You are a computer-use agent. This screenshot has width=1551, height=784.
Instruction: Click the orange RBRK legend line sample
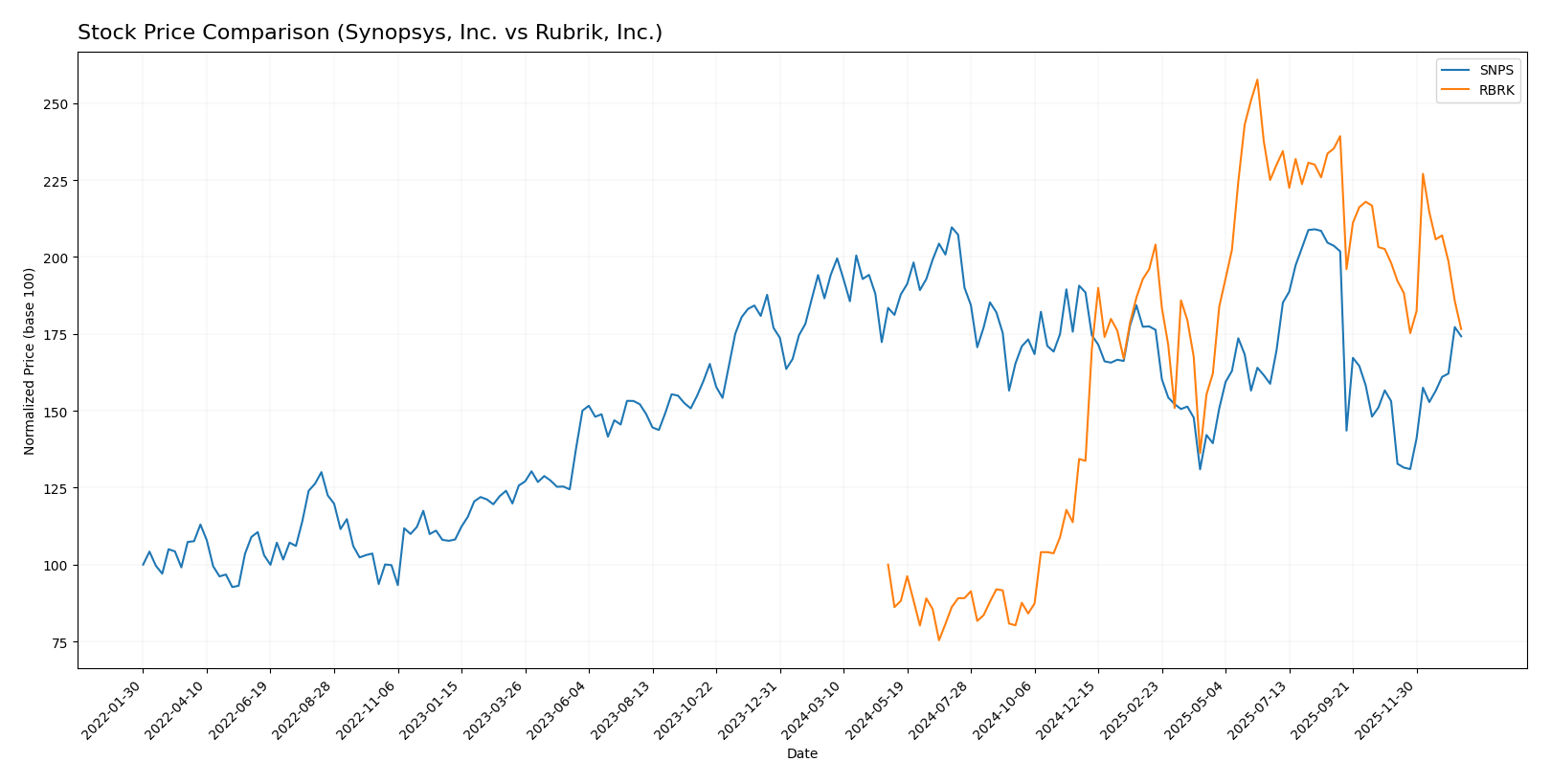pyautogui.click(x=1457, y=91)
